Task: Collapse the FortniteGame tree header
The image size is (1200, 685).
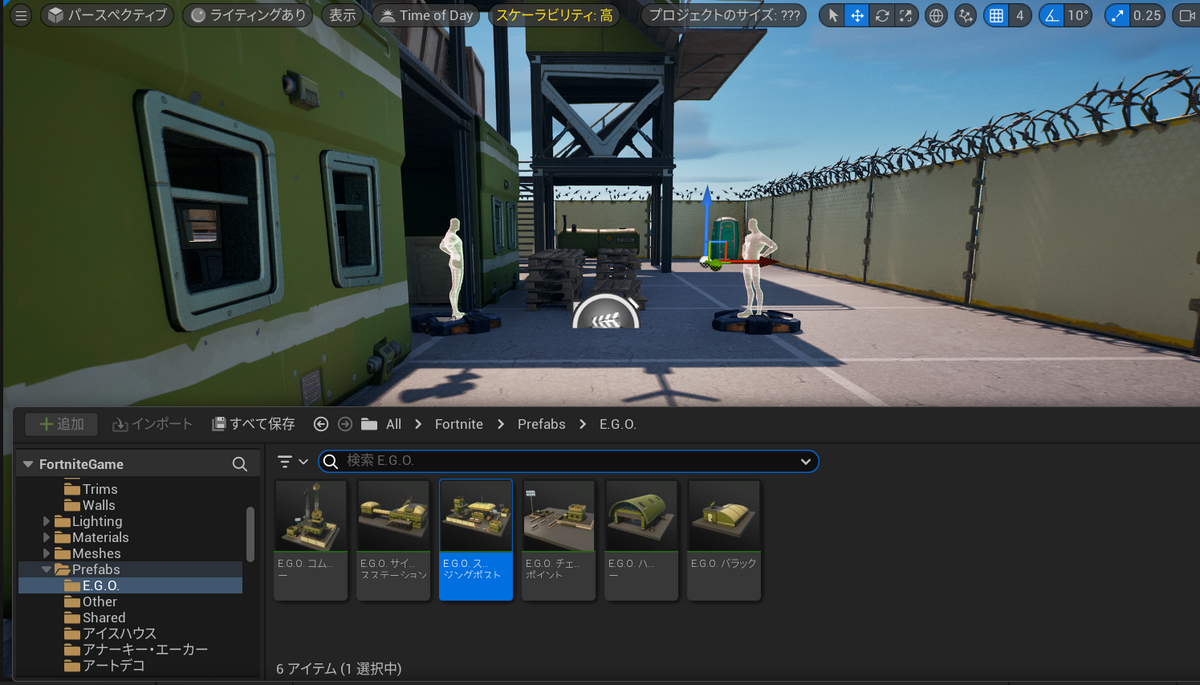Action: (28, 464)
